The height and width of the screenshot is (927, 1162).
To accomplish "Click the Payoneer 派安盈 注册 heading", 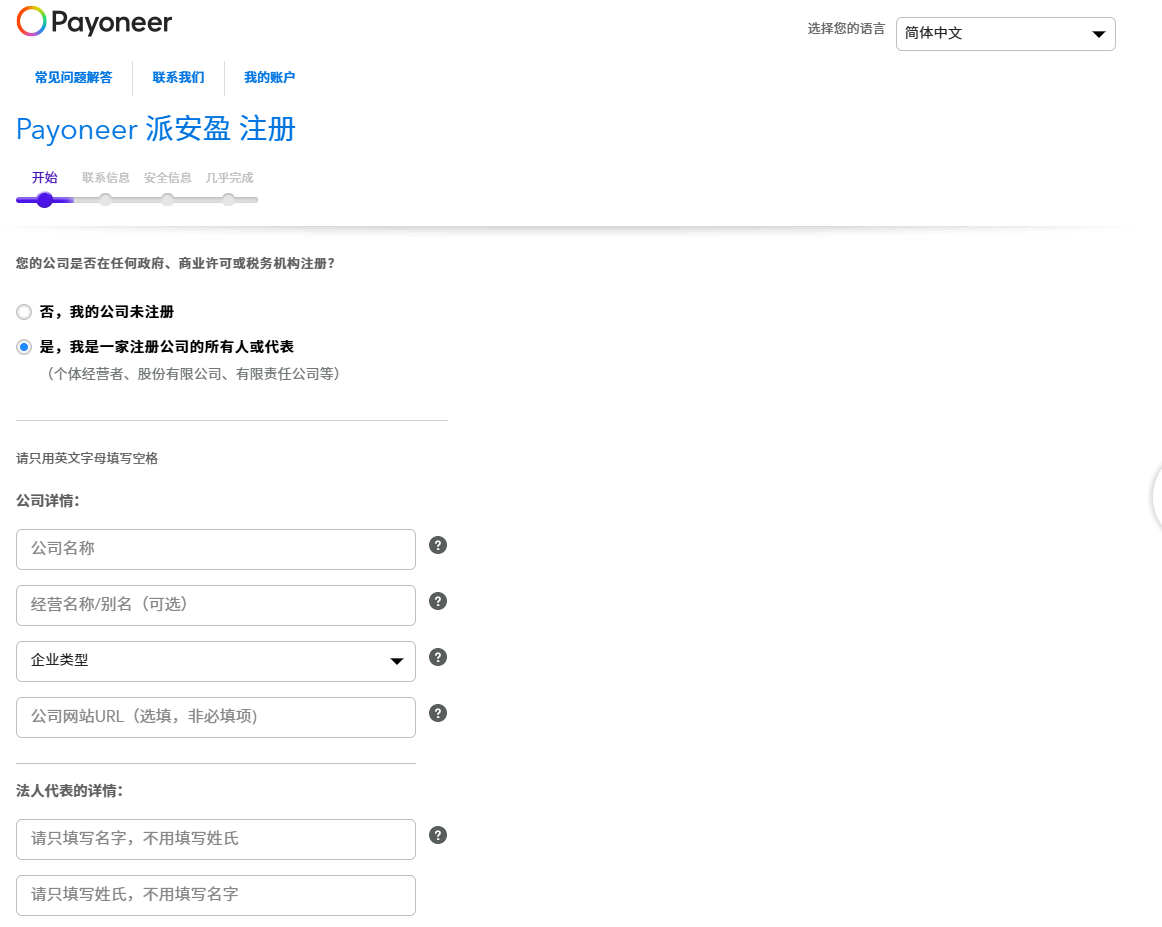I will coord(156,129).
